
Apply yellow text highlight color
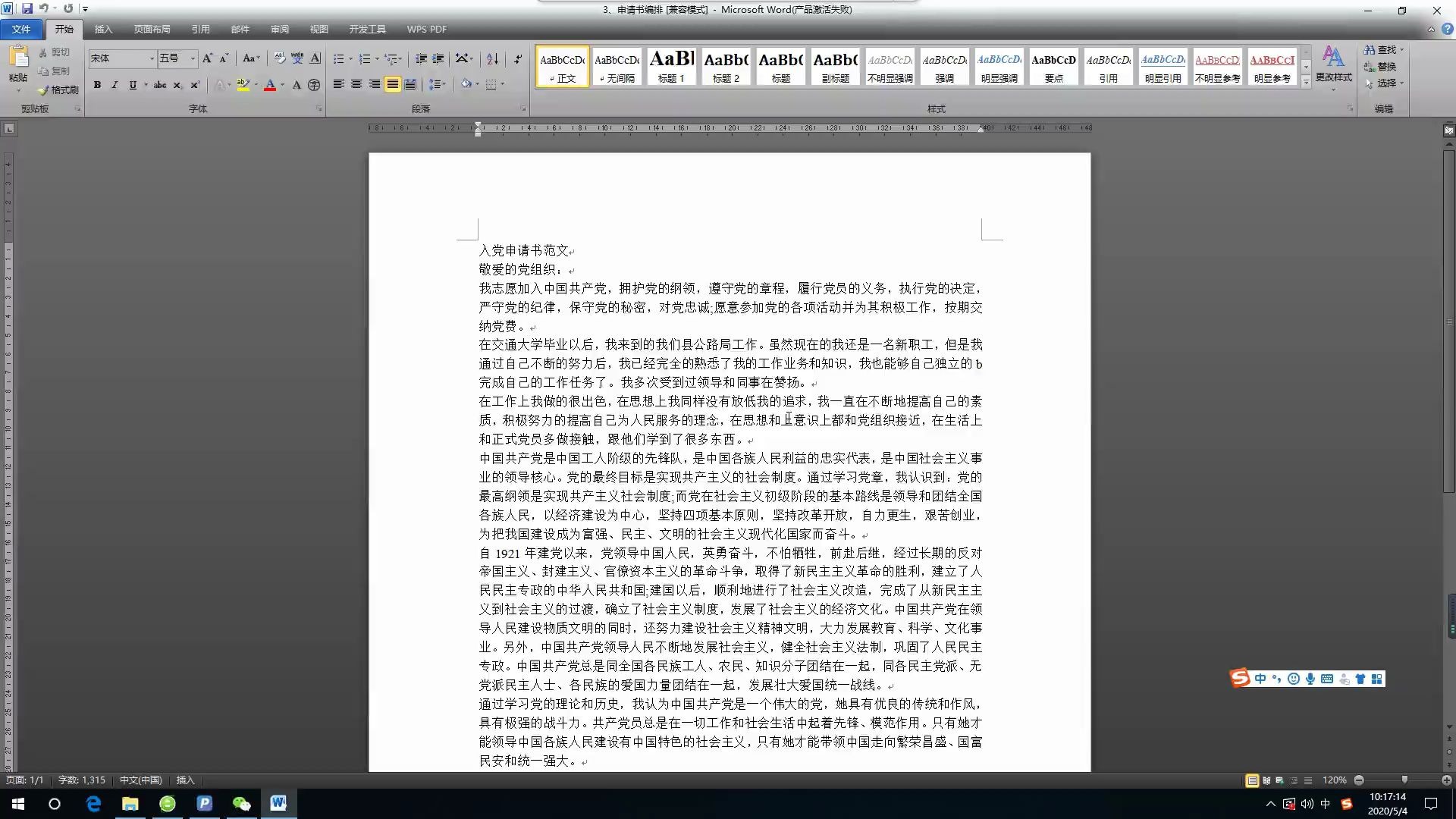click(x=243, y=85)
